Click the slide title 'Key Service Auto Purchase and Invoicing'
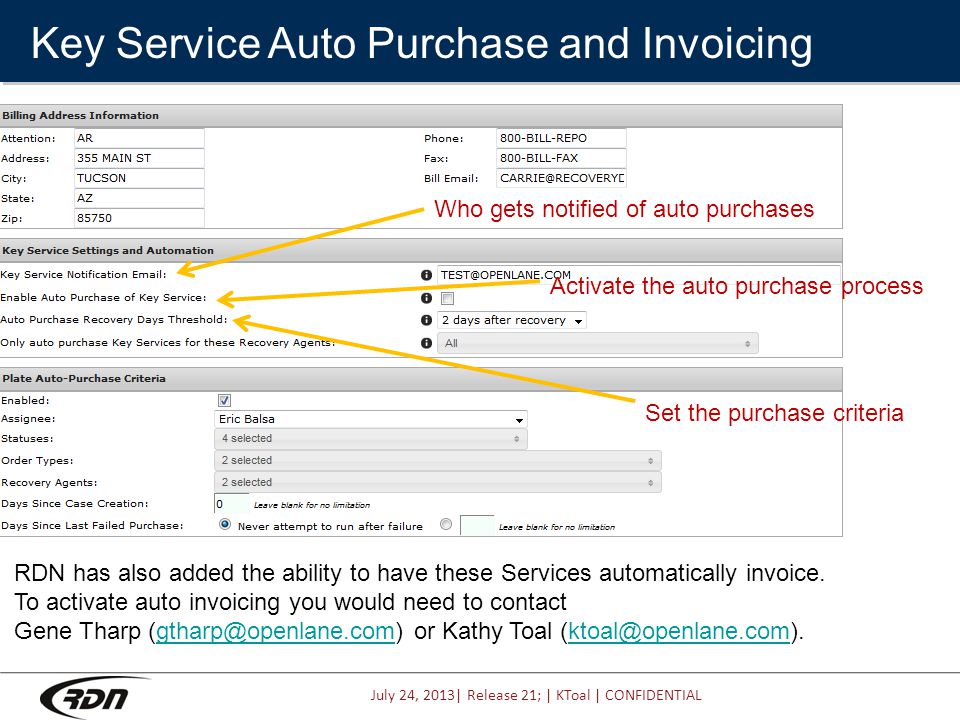 tap(422, 44)
